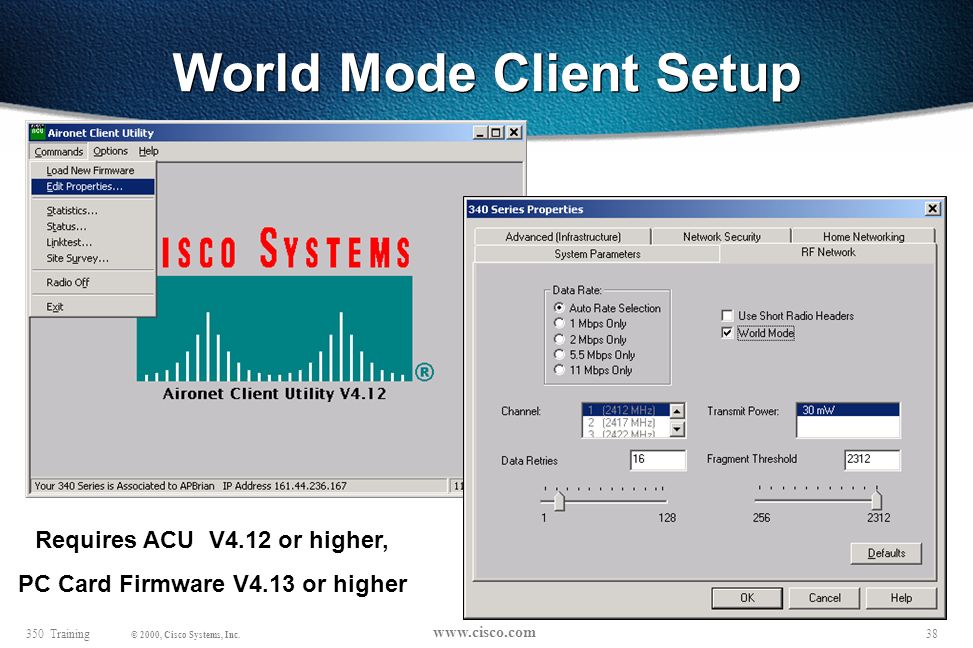Viewport: 973px width, 648px height.
Task: Click the Aironet Client Utility title bar icon
Action: click(x=37, y=132)
